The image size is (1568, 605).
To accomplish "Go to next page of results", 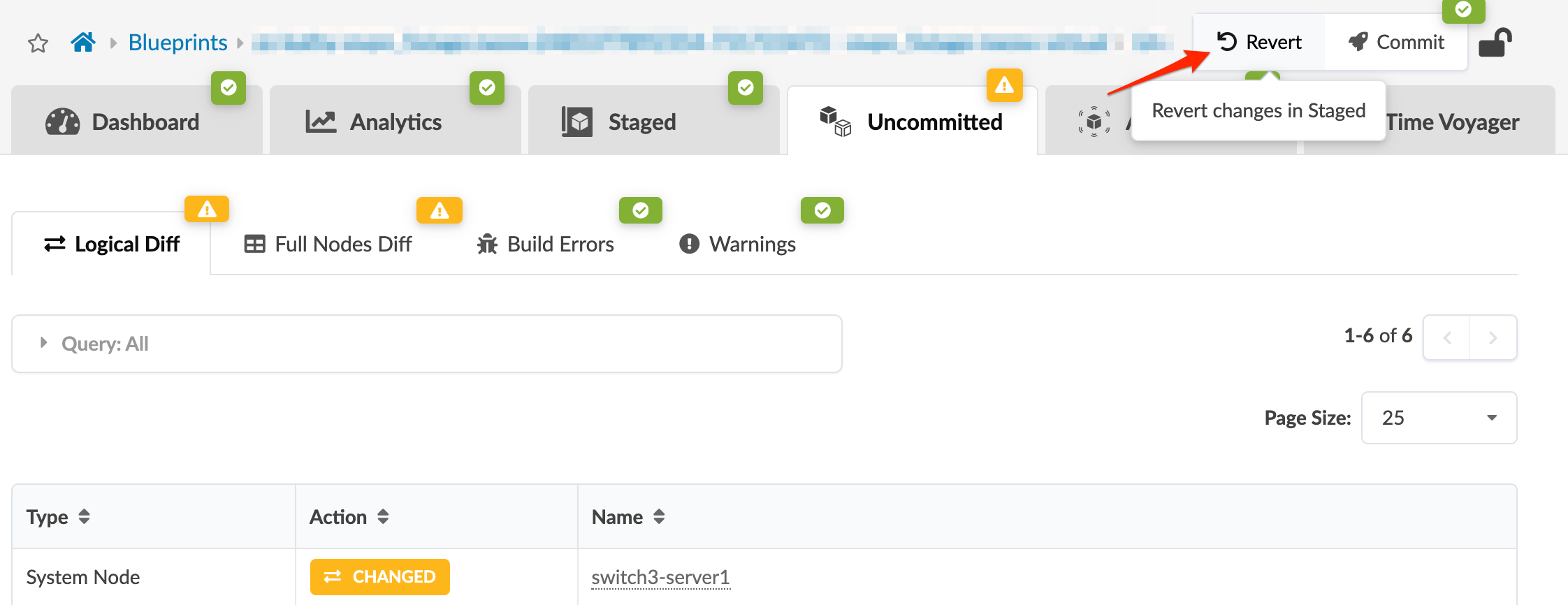I will (x=1493, y=337).
